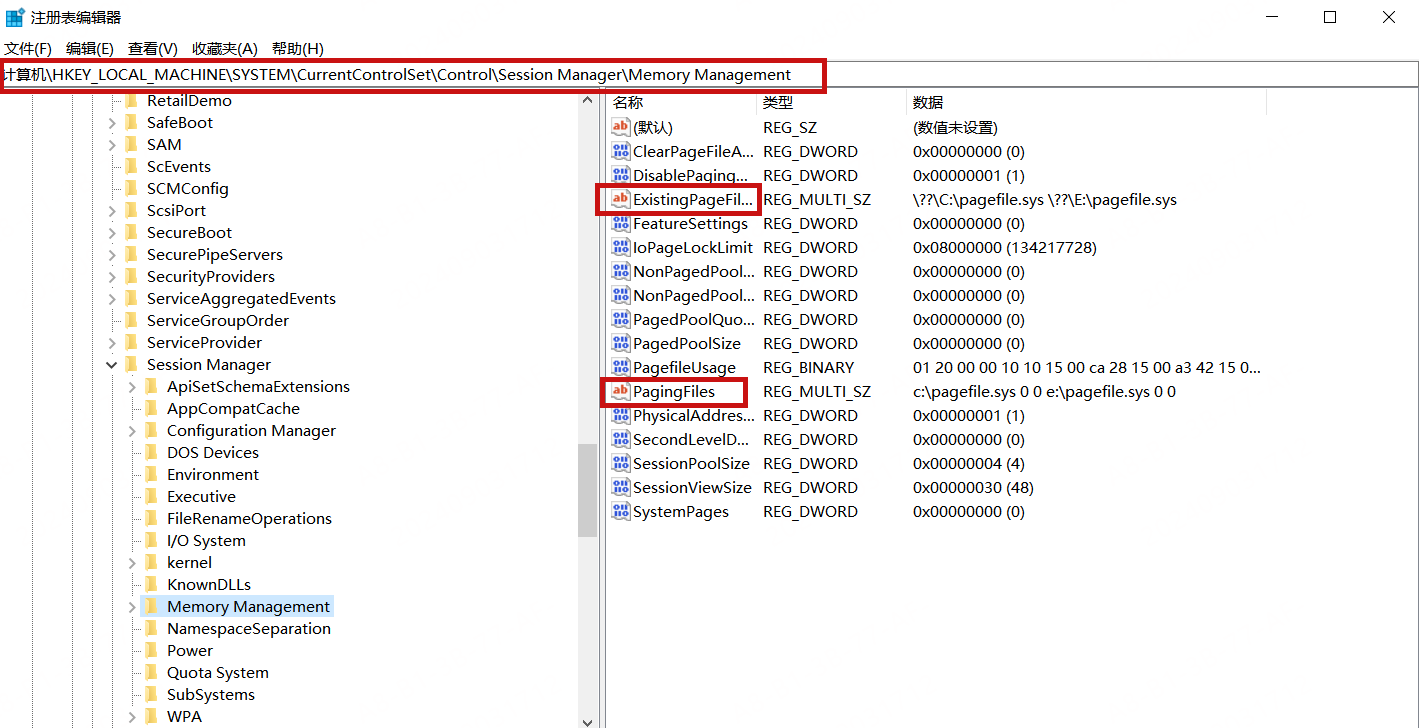Click the PagefileUsage binary value icon
The image size is (1419, 728).
tap(620, 368)
